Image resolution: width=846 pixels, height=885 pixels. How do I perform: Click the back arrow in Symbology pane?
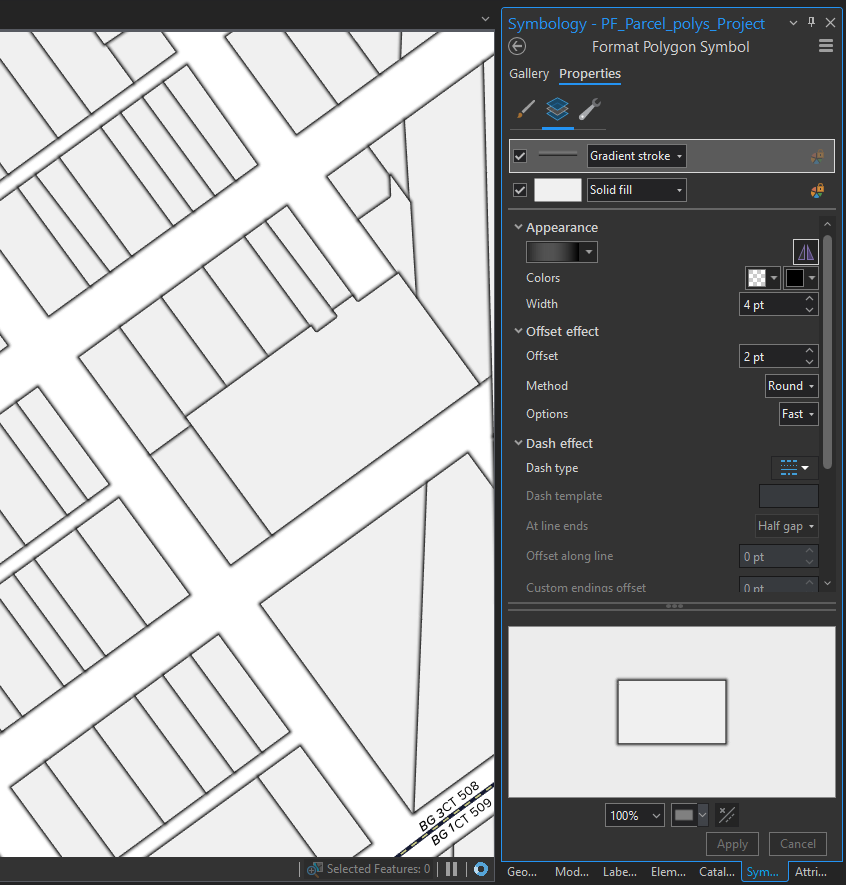(516, 46)
